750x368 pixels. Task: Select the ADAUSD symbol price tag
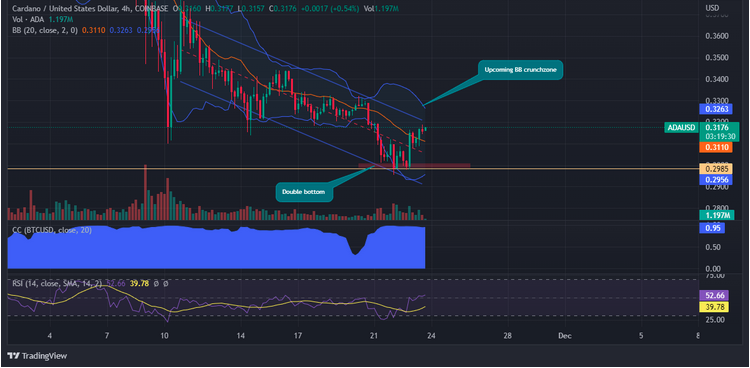681,128
